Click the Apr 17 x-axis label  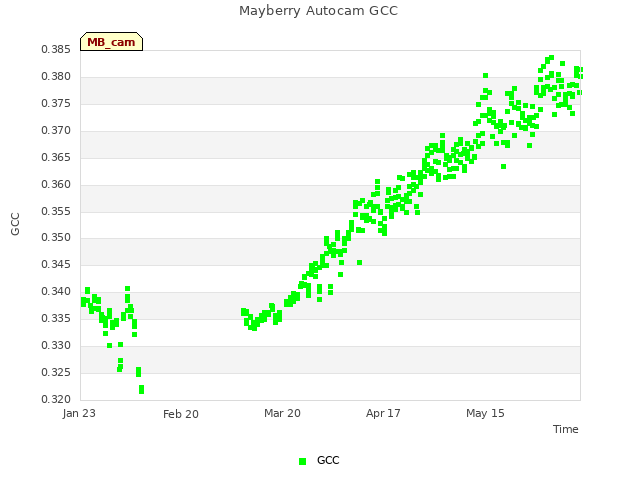[383, 413]
